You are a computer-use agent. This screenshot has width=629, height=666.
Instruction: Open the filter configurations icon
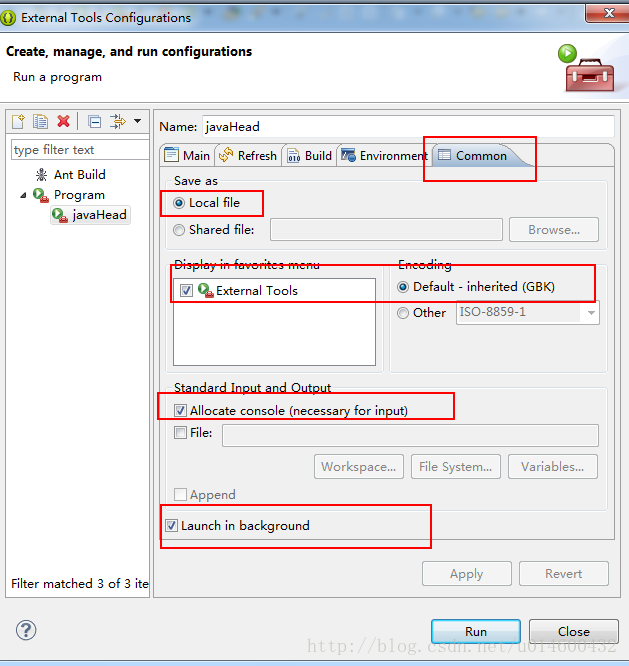(x=117, y=121)
